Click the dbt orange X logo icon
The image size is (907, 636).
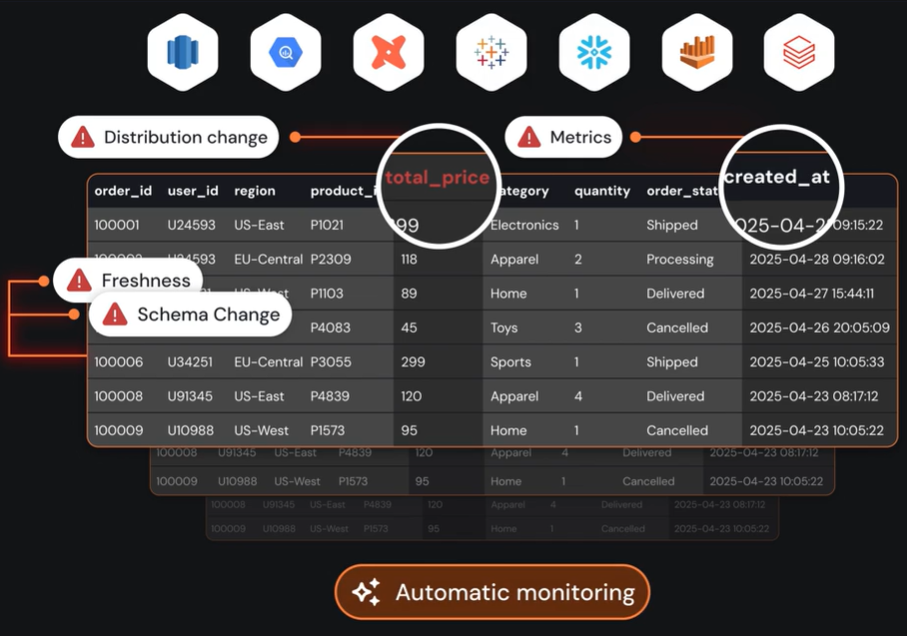[389, 52]
